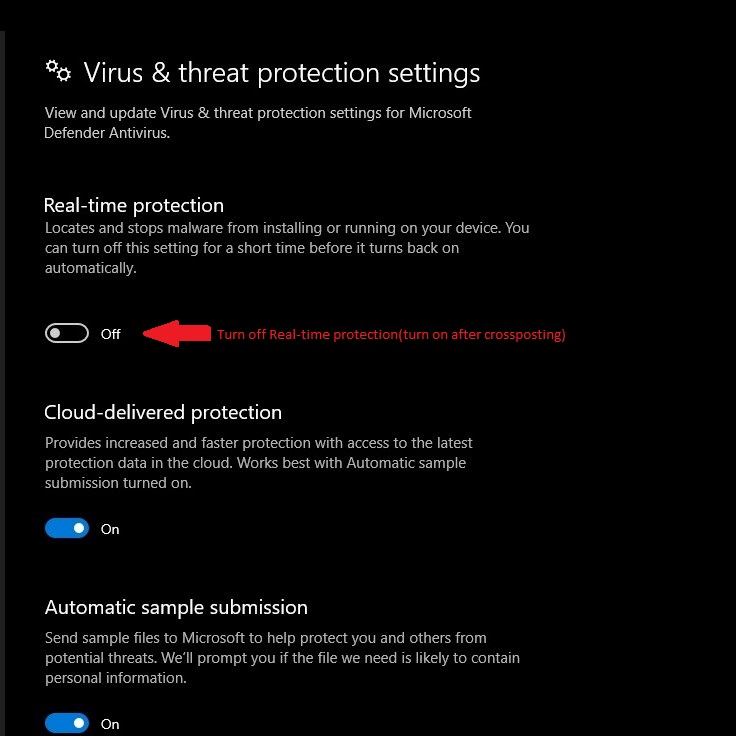Screen dimensions: 736x736
Task: Click the On label under Cloud-delivered protection
Action: click(110, 529)
